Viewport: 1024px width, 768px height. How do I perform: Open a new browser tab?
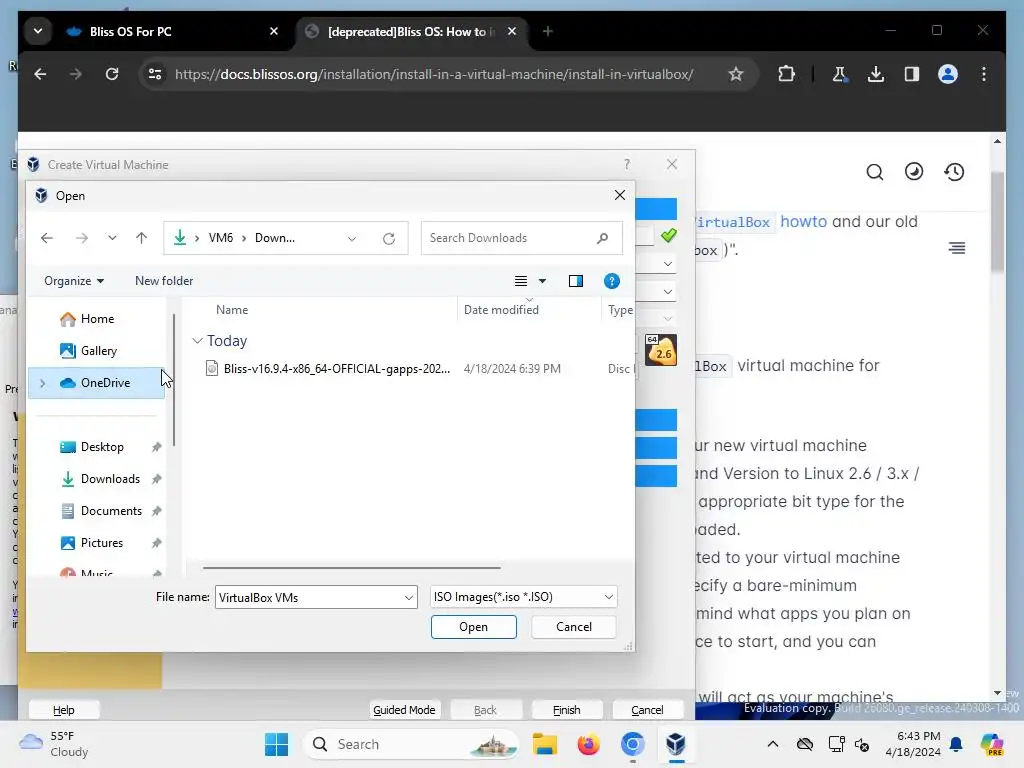(548, 31)
